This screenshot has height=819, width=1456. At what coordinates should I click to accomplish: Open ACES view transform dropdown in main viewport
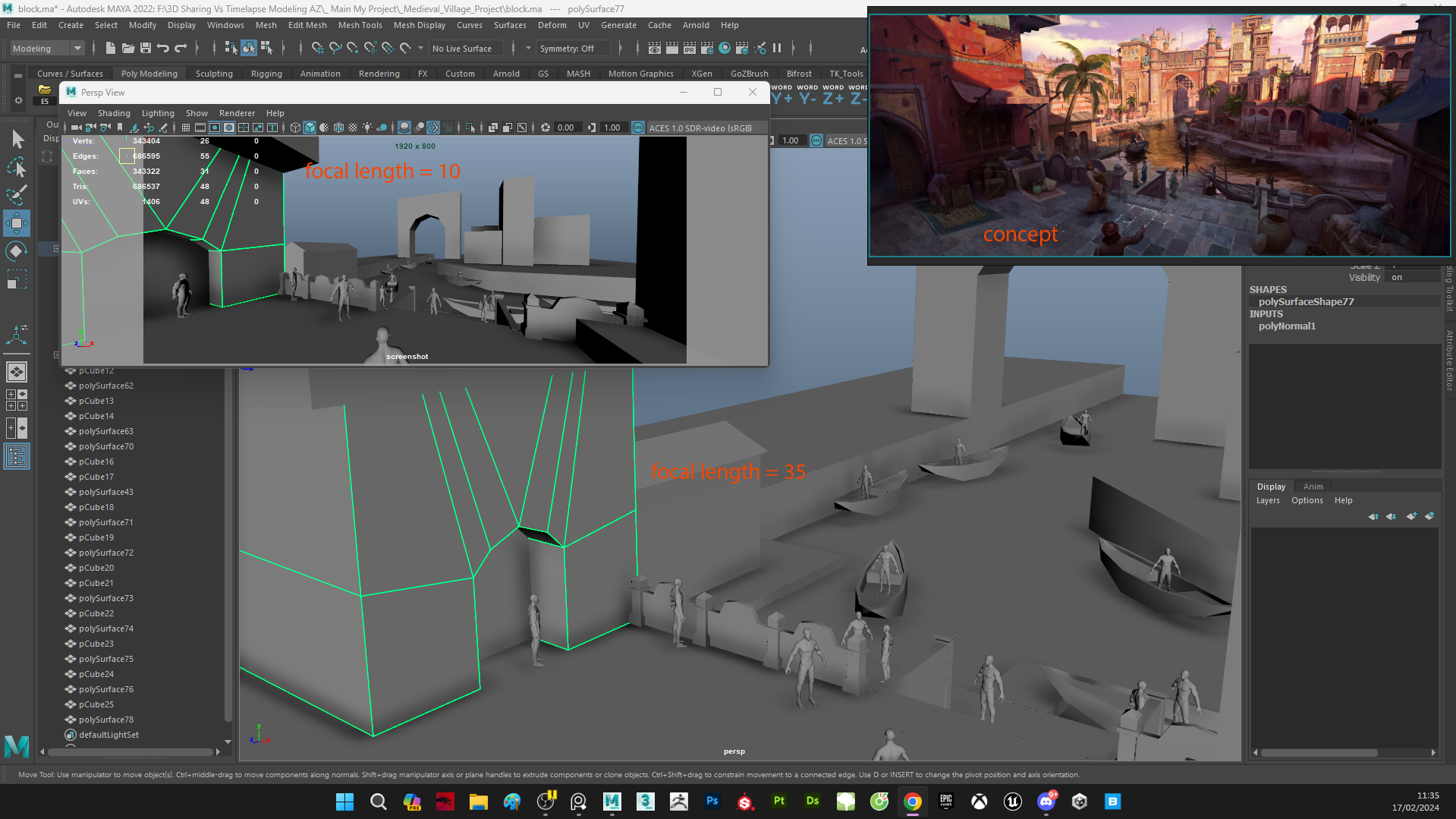click(x=847, y=140)
